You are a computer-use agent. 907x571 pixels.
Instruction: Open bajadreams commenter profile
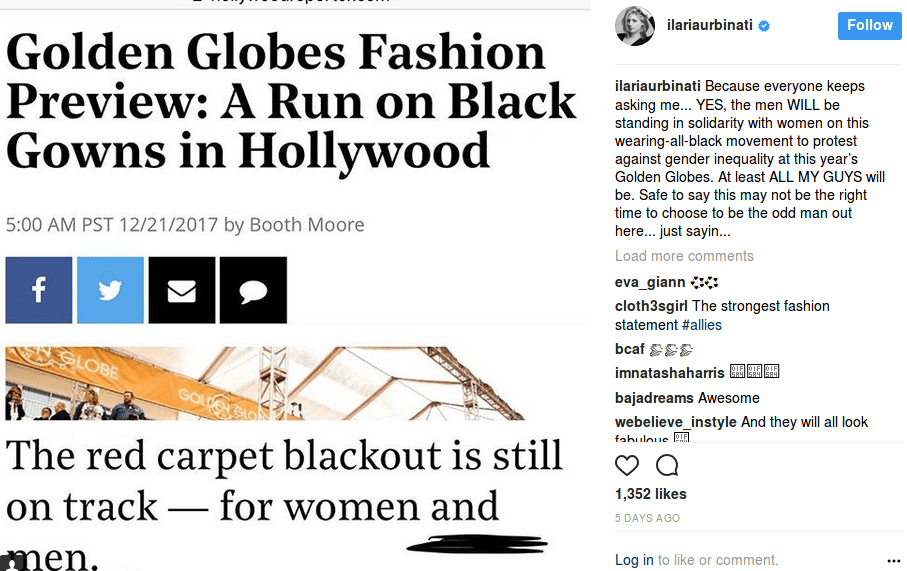point(654,398)
